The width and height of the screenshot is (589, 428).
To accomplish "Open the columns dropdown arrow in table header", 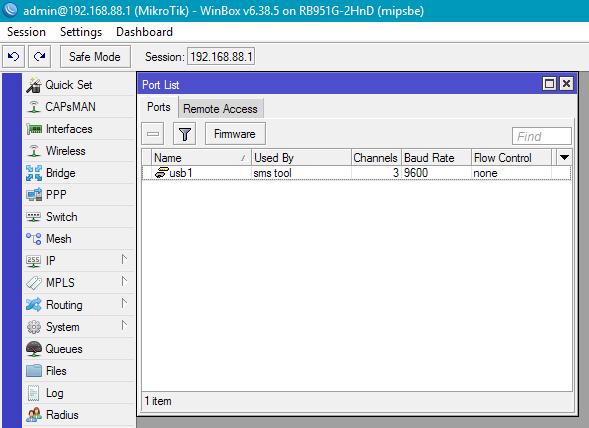I will click(564, 157).
